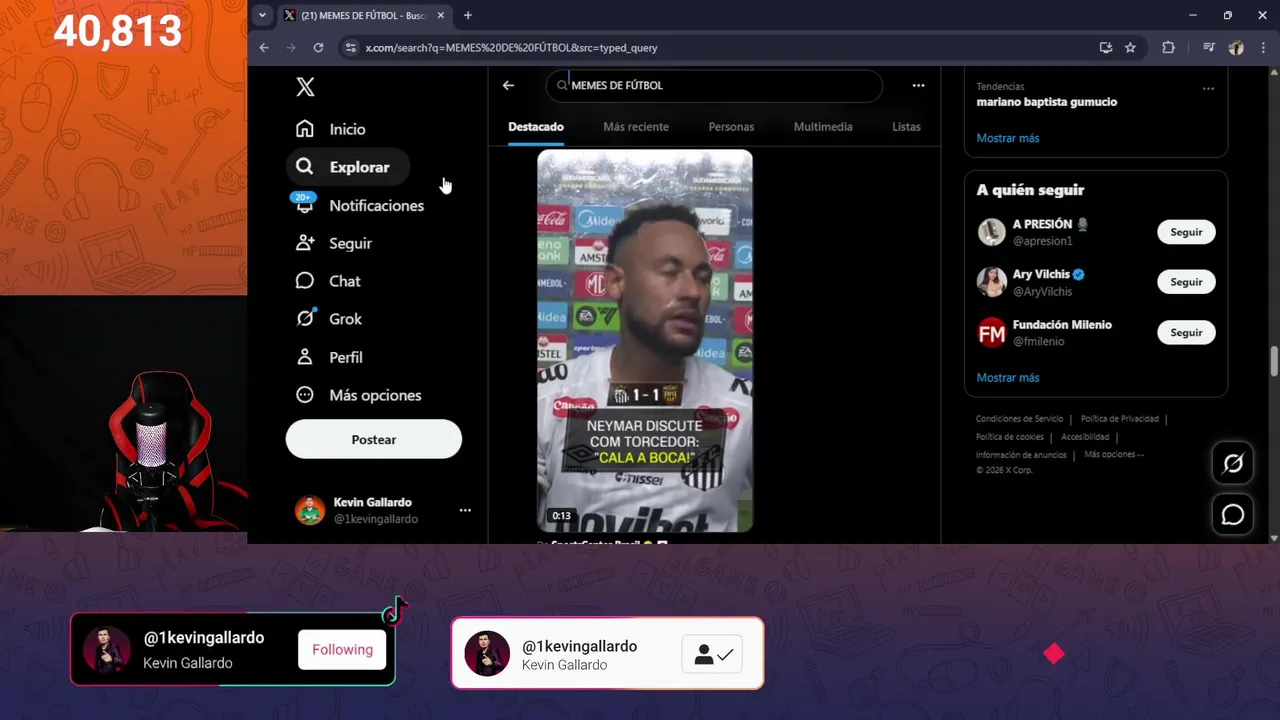Open Ary Vilchis profile avatar

click(991, 282)
